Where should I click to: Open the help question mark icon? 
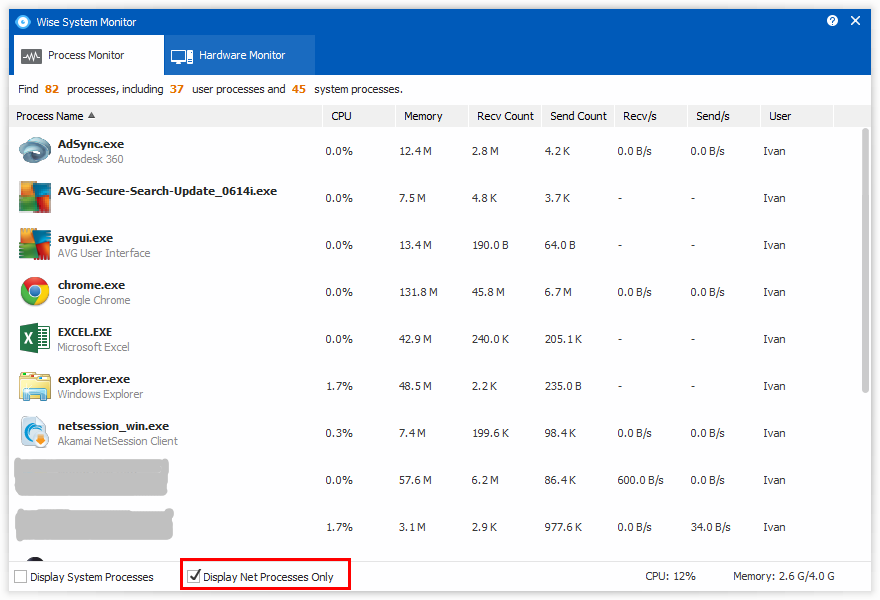(832, 21)
